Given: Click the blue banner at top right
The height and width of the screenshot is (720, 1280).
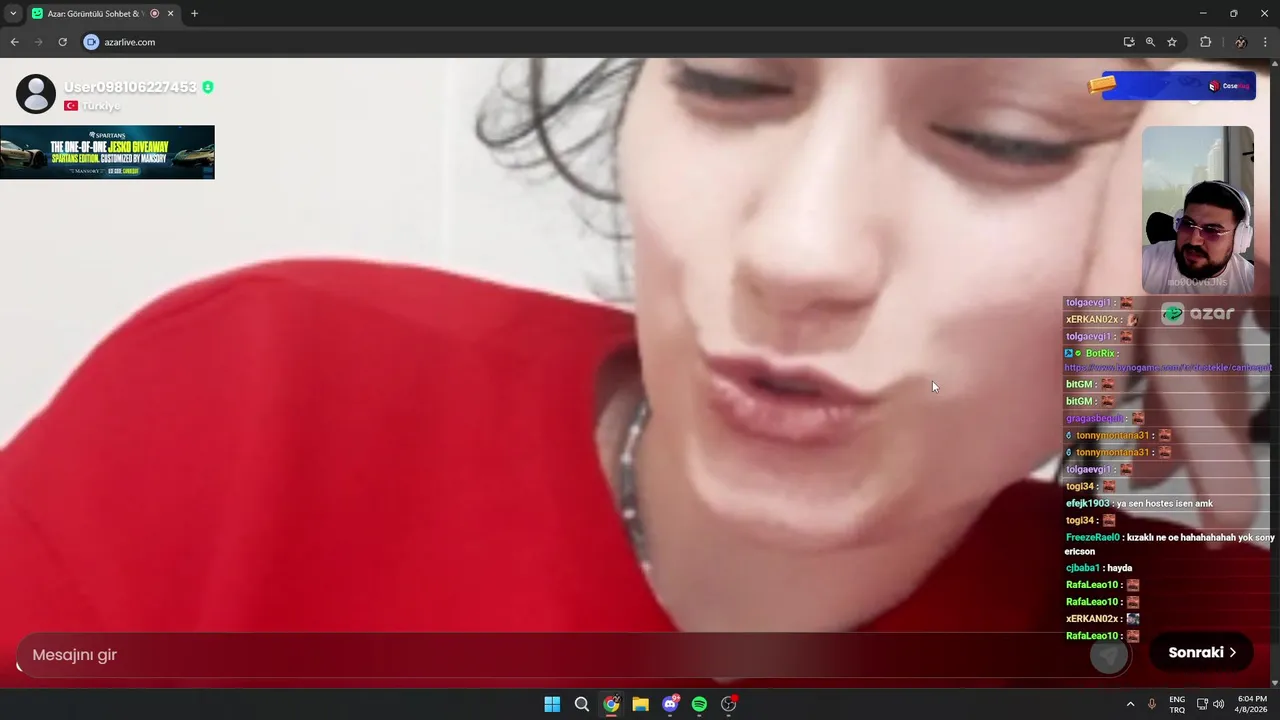Looking at the screenshot, I should click(1178, 86).
